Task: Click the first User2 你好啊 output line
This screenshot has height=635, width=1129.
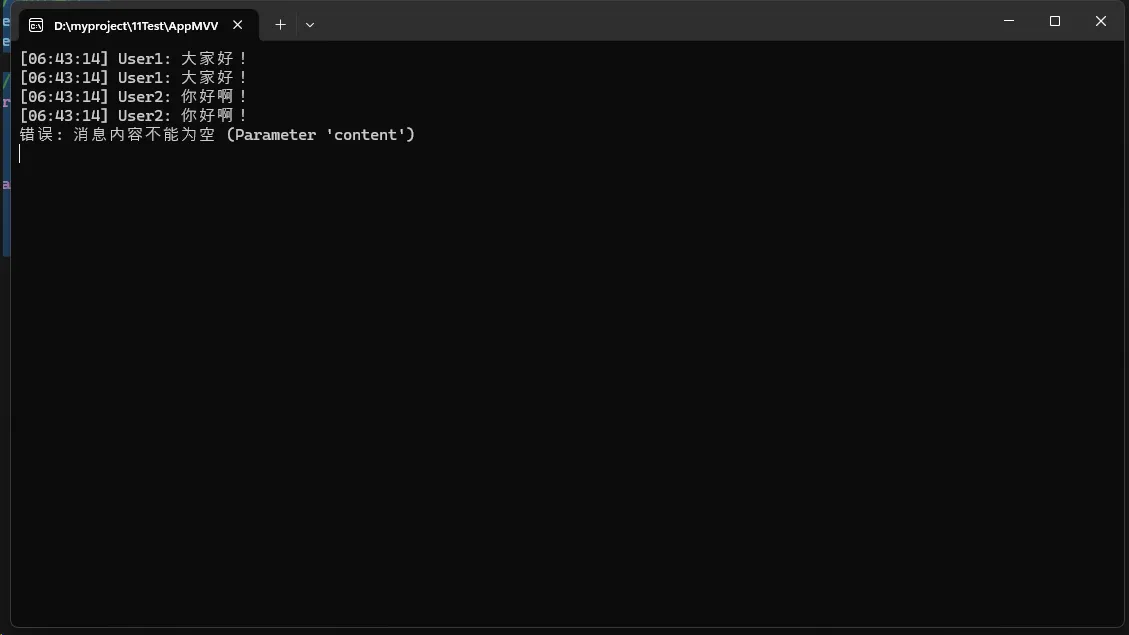Action: (x=133, y=97)
